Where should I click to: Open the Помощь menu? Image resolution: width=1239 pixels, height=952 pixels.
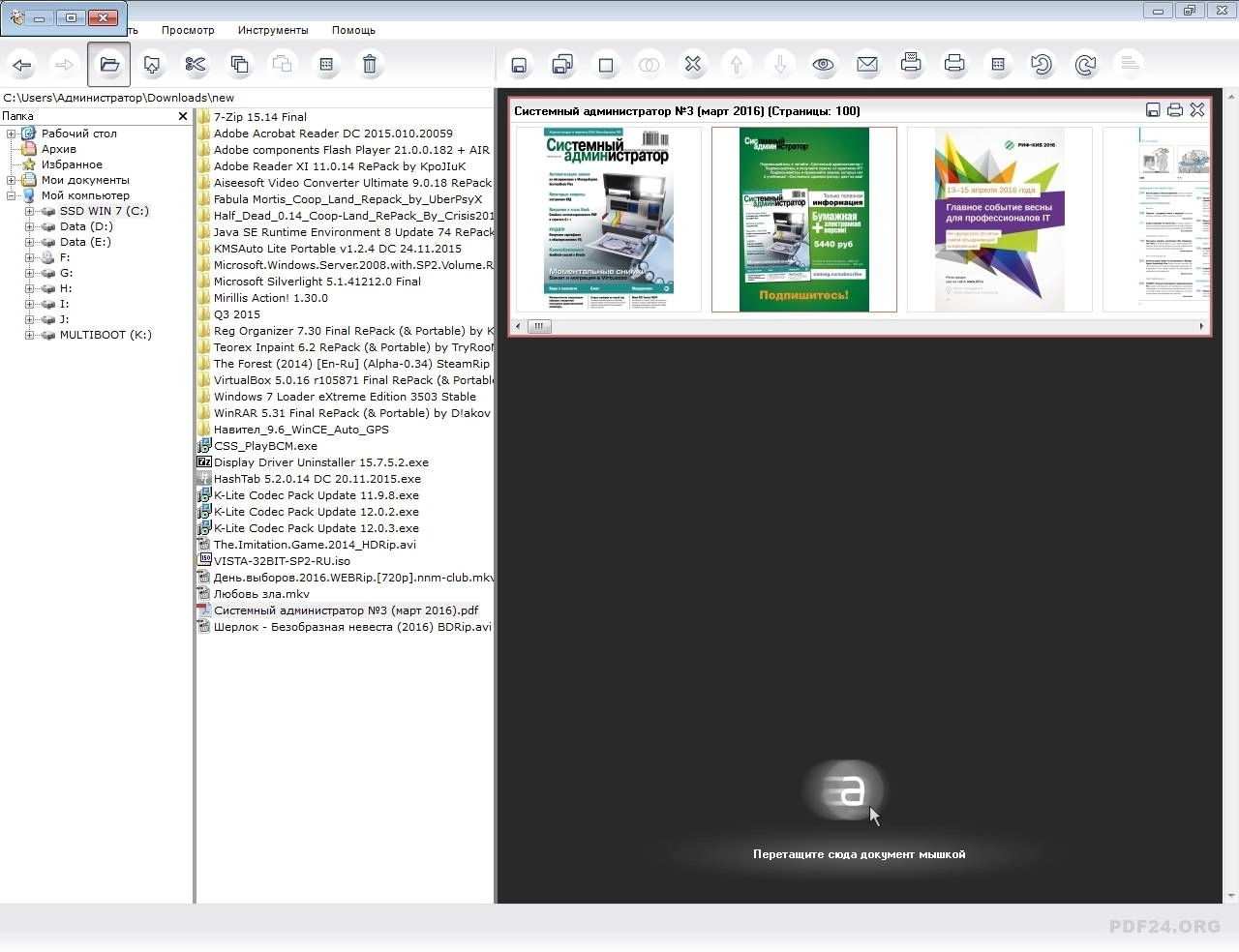(353, 30)
